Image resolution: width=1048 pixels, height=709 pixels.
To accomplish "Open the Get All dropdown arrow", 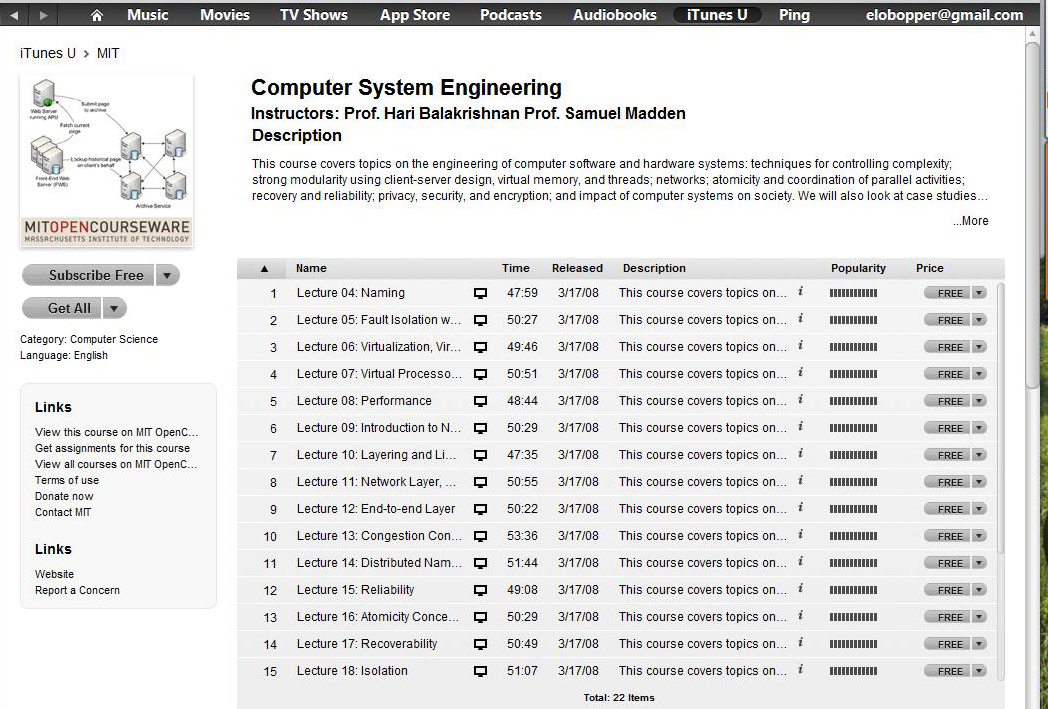I will pyautogui.click(x=114, y=308).
